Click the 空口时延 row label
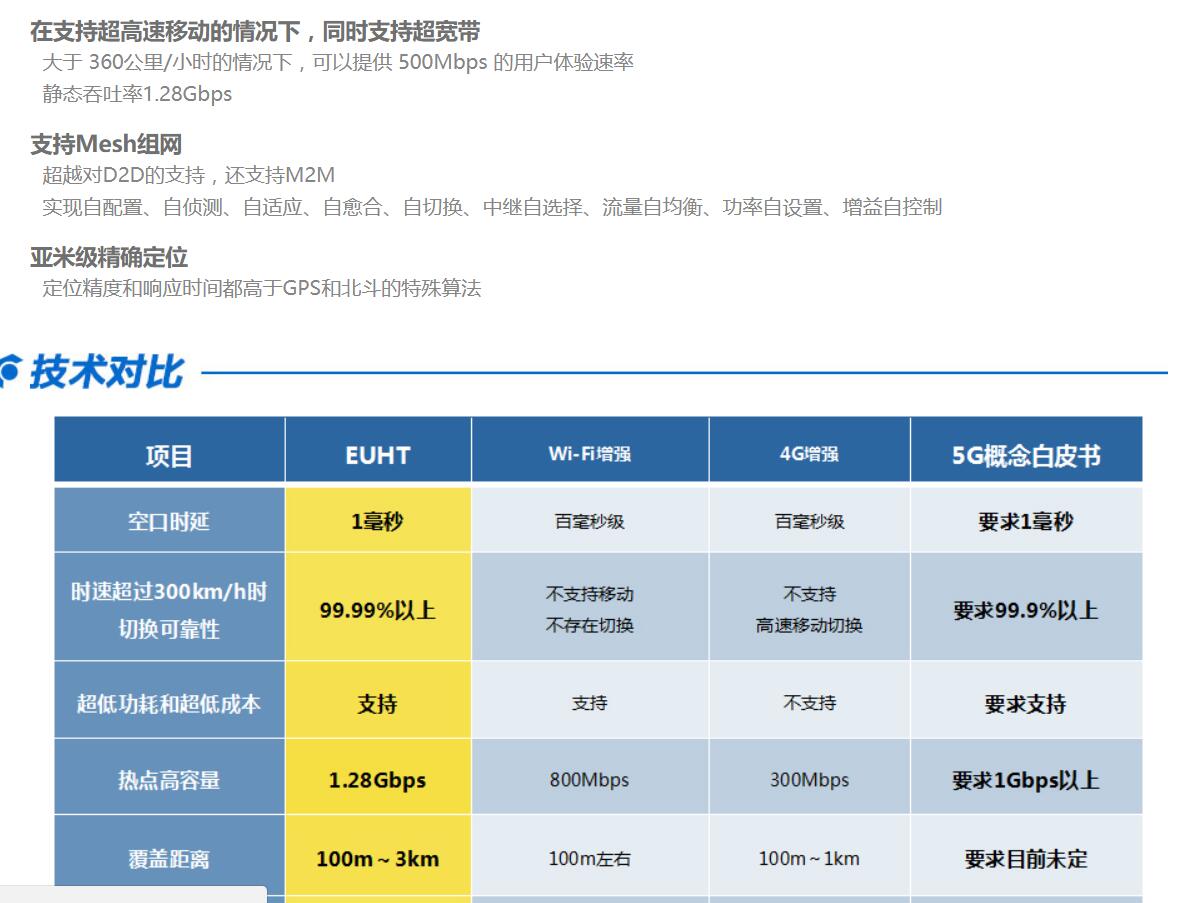1192x903 pixels. tap(169, 521)
